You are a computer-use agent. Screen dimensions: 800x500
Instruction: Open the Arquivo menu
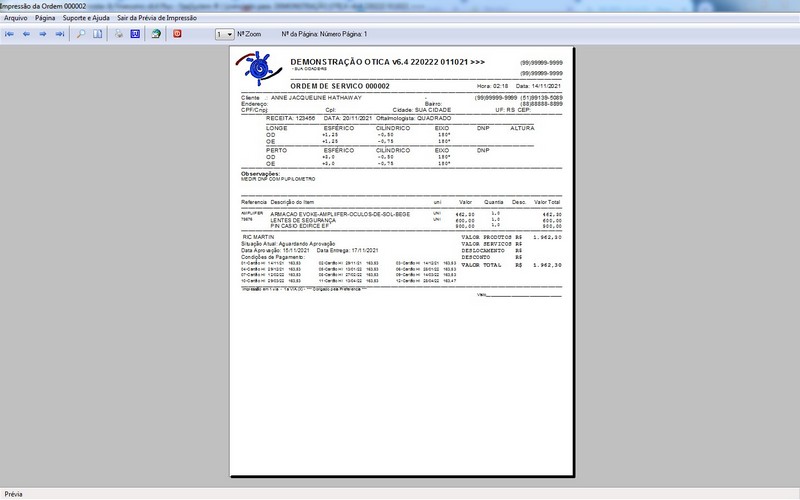click(x=16, y=18)
